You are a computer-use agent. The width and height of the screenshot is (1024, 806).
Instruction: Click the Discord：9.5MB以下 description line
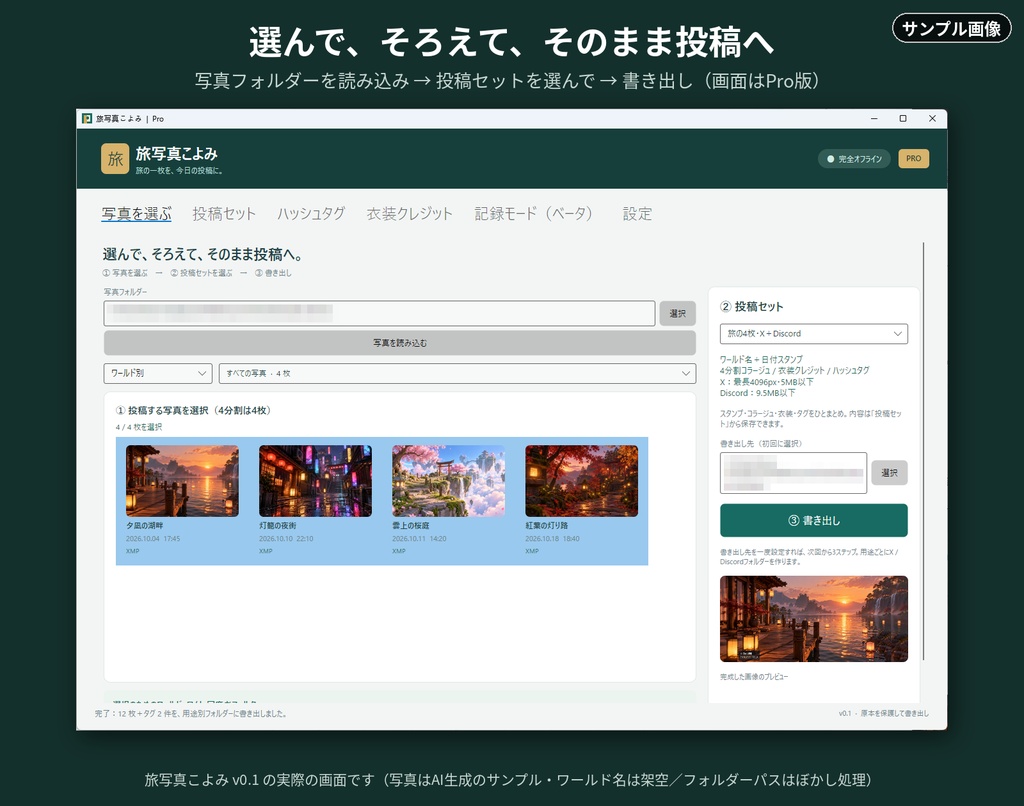tap(758, 393)
